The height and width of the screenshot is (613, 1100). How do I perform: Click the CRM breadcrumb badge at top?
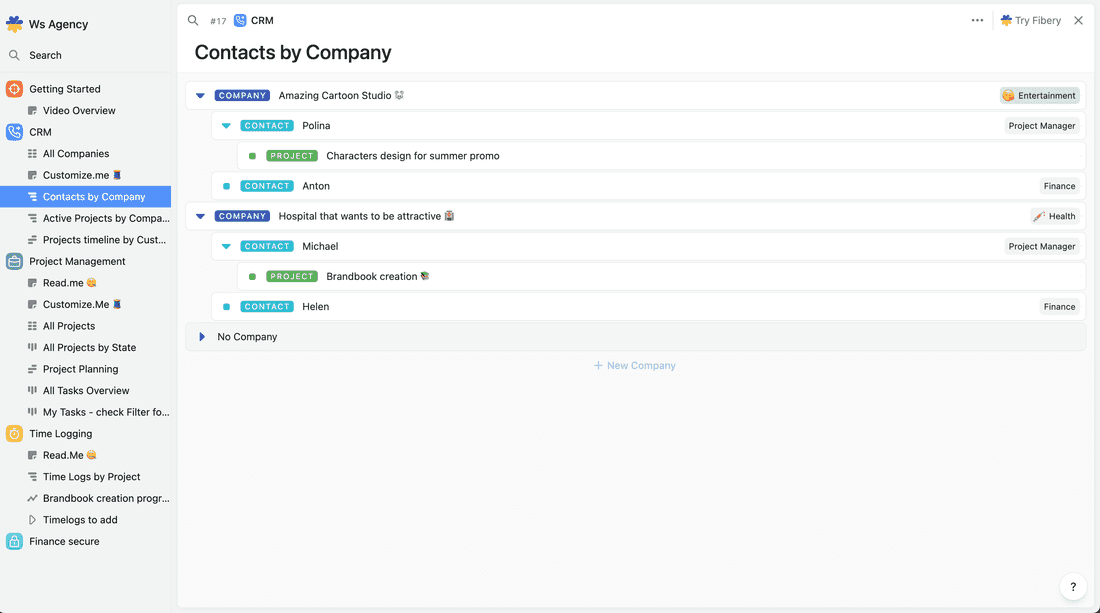pos(253,19)
